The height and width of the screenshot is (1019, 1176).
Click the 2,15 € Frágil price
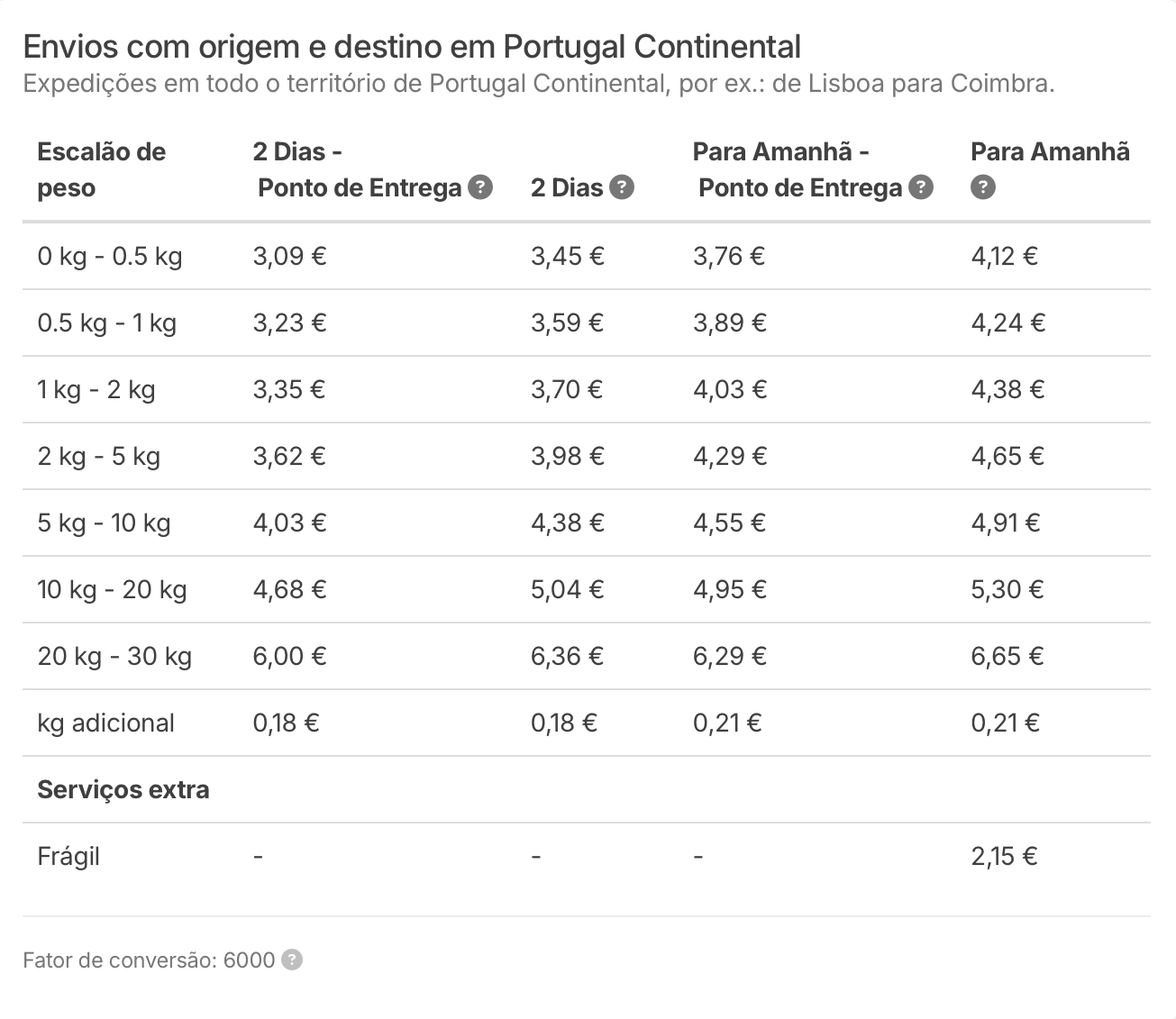pos(1004,857)
